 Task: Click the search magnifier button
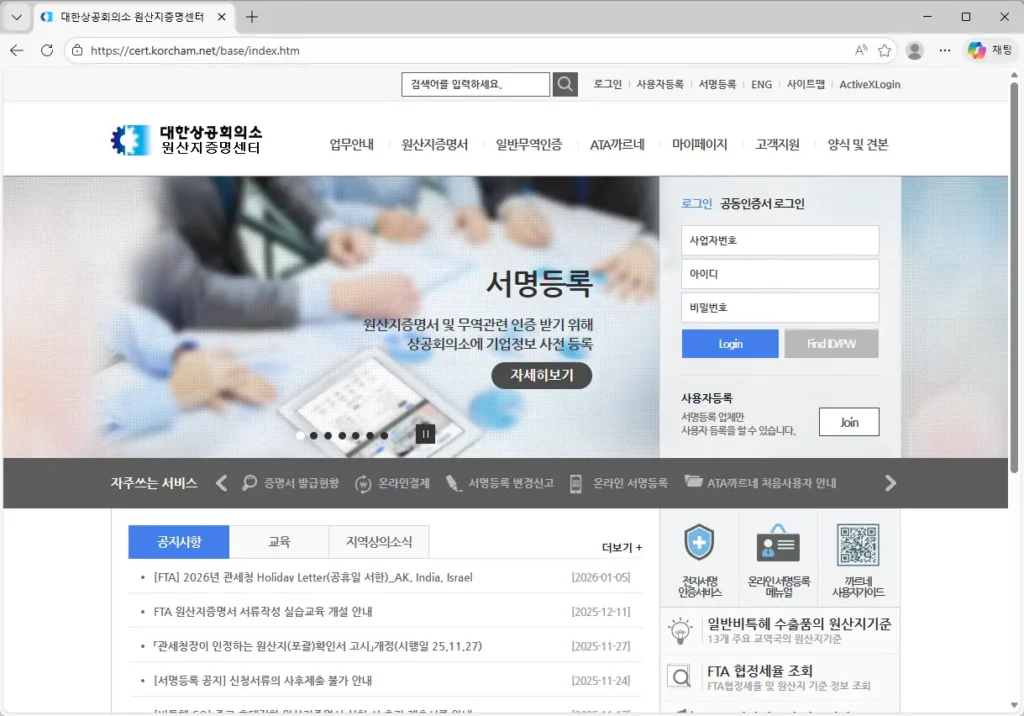tap(565, 84)
